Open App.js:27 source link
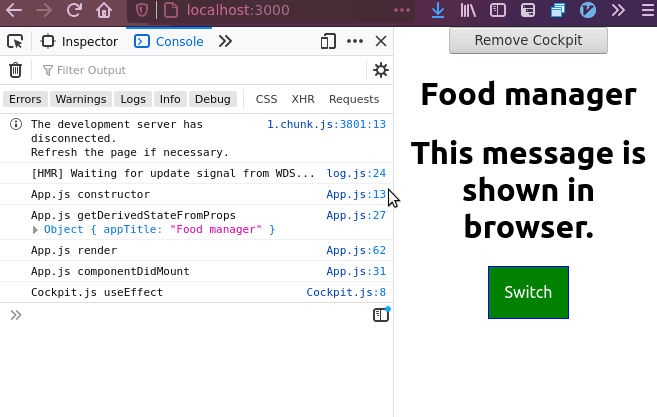 click(356, 215)
